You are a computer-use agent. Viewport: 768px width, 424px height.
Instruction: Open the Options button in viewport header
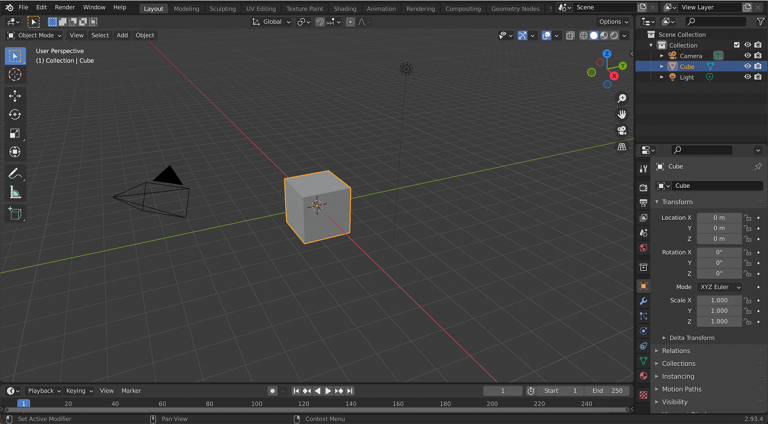pyautogui.click(x=612, y=21)
